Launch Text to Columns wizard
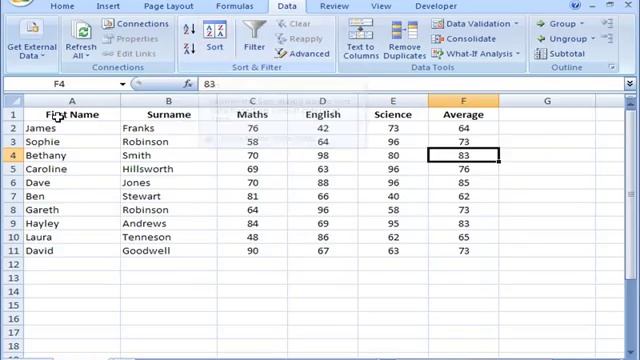The height and width of the screenshot is (360, 640). click(361, 40)
